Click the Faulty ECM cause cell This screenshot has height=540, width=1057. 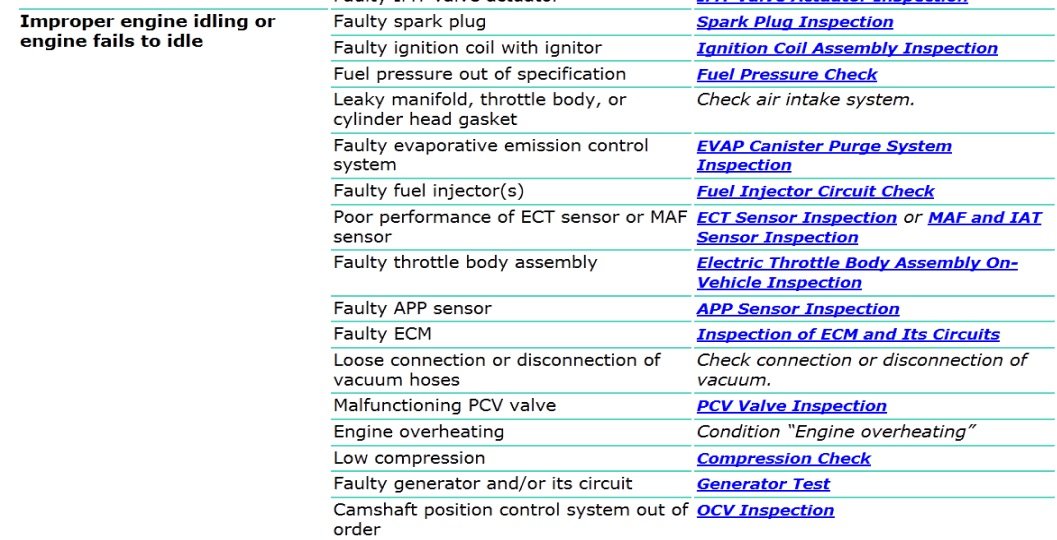tap(511, 334)
